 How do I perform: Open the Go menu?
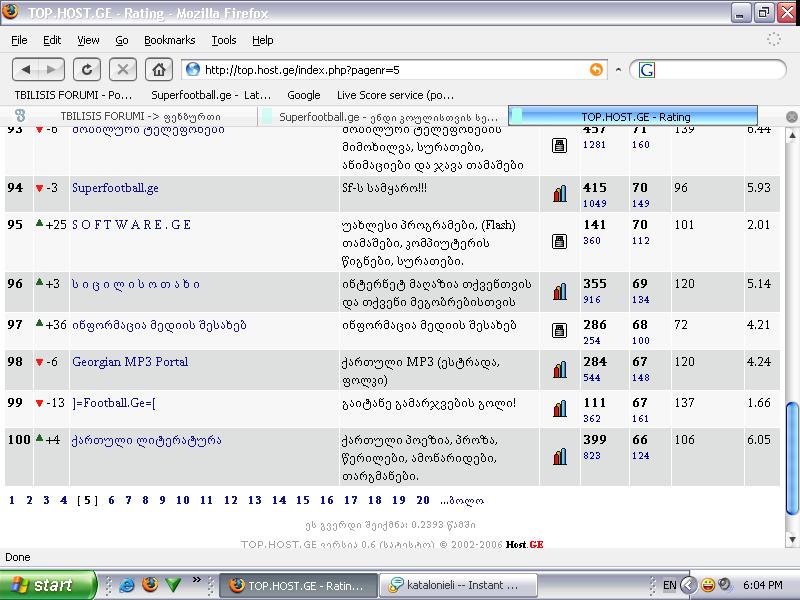click(121, 40)
